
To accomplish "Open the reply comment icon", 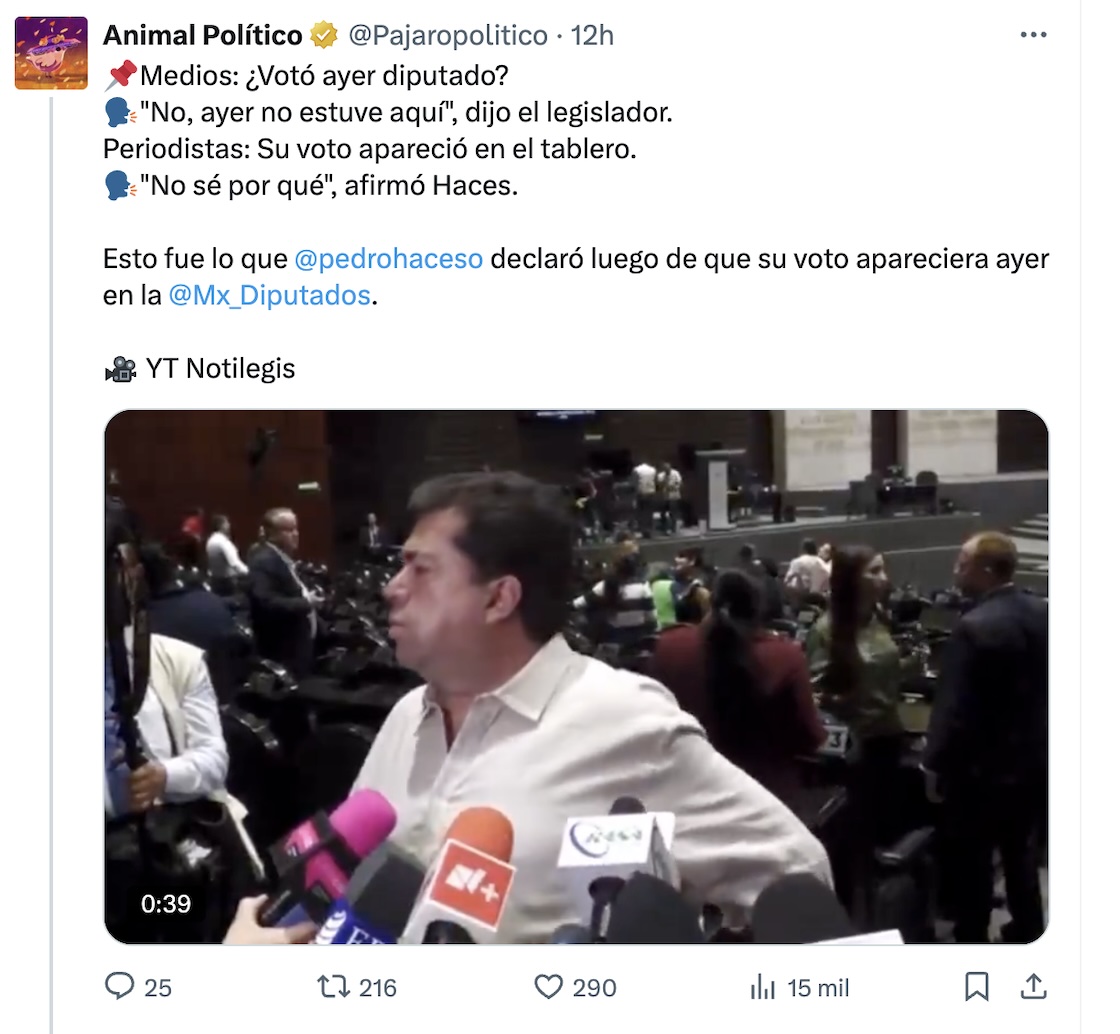I will coord(119,987).
